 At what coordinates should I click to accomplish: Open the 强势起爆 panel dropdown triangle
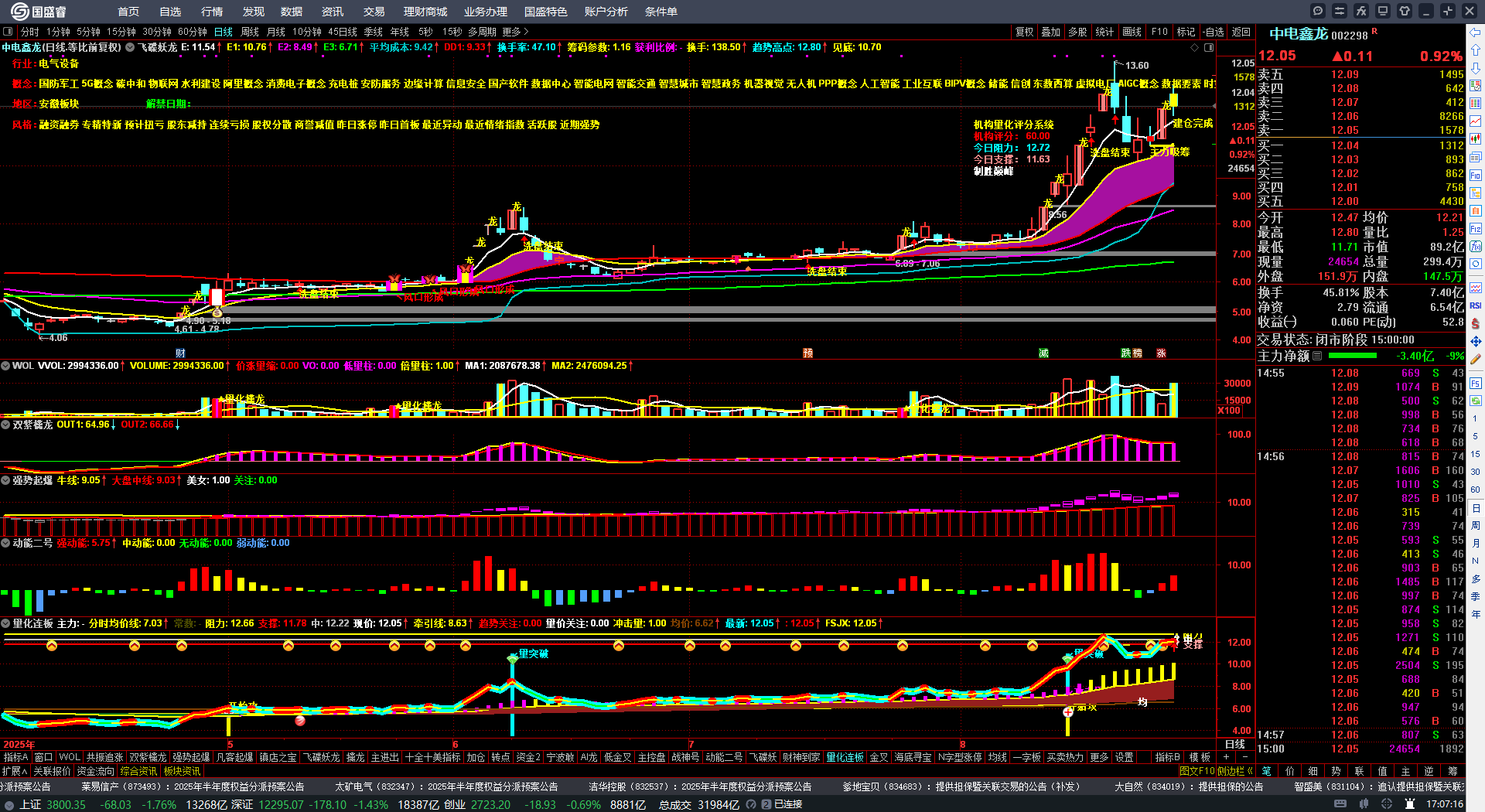coord(5,480)
